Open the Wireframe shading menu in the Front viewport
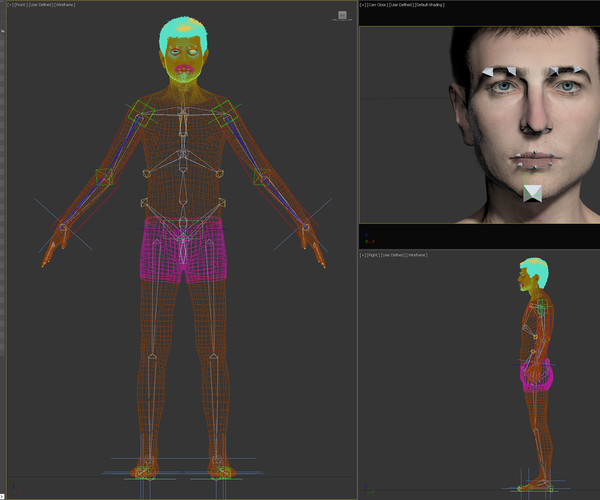 [x=65, y=5]
